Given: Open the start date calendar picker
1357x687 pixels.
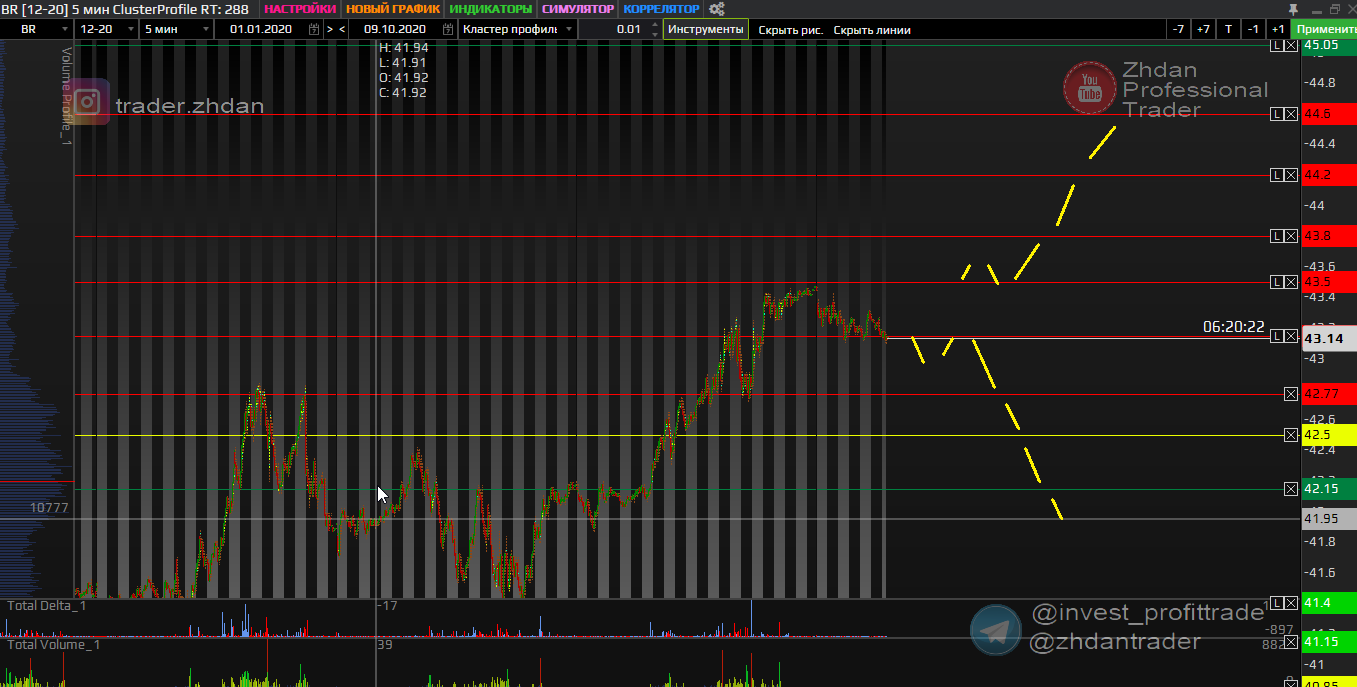Looking at the screenshot, I should tap(315, 30).
